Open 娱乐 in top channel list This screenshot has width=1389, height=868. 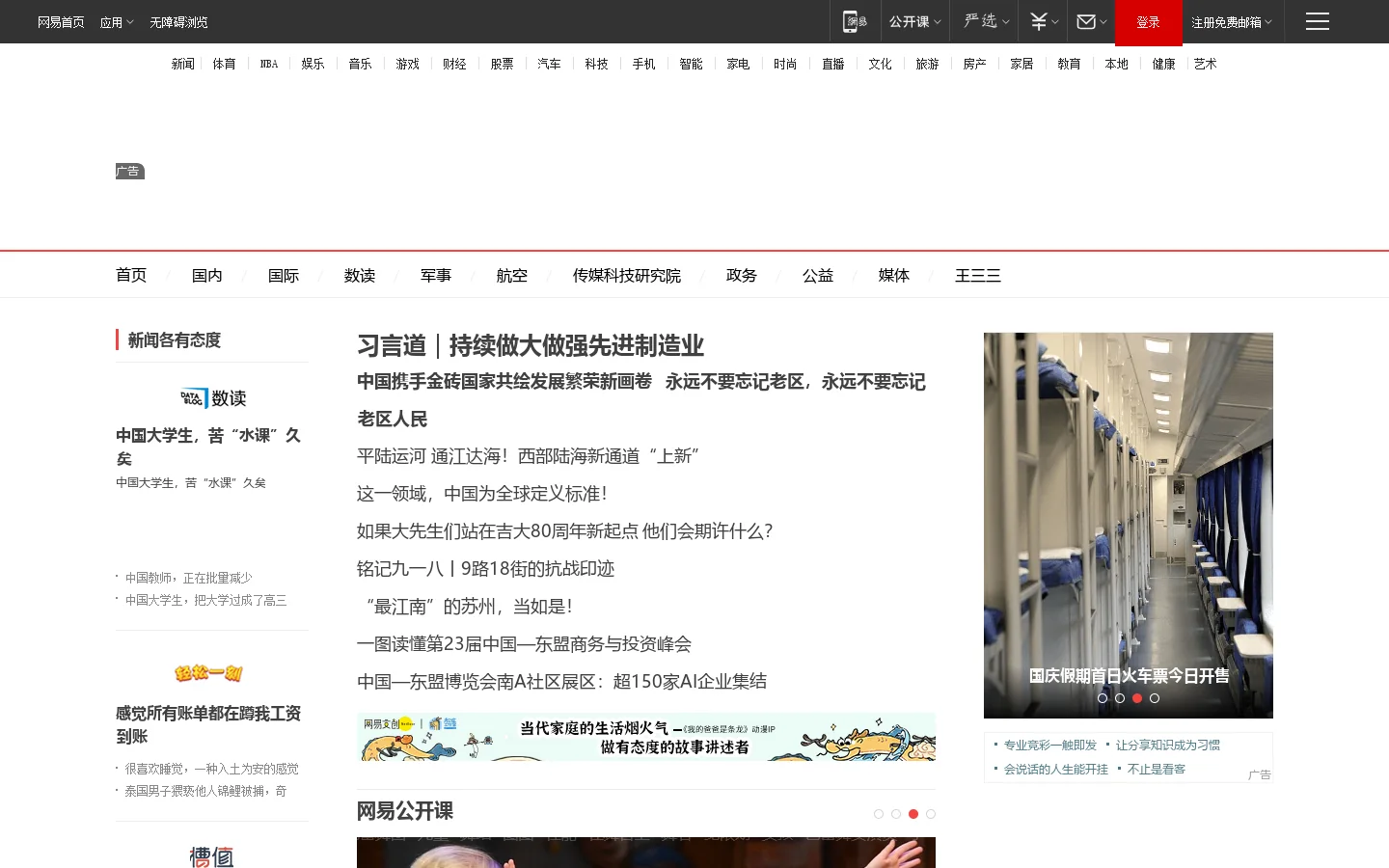point(313,64)
